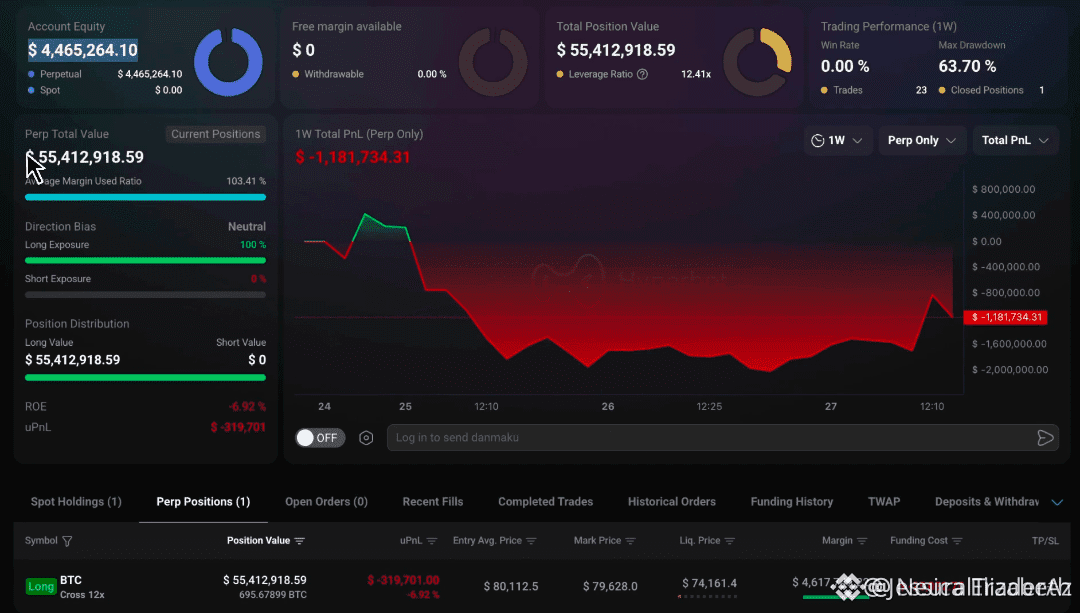Click the Withdrawable 0.00 % value
1080x613 pixels.
click(x=432, y=74)
